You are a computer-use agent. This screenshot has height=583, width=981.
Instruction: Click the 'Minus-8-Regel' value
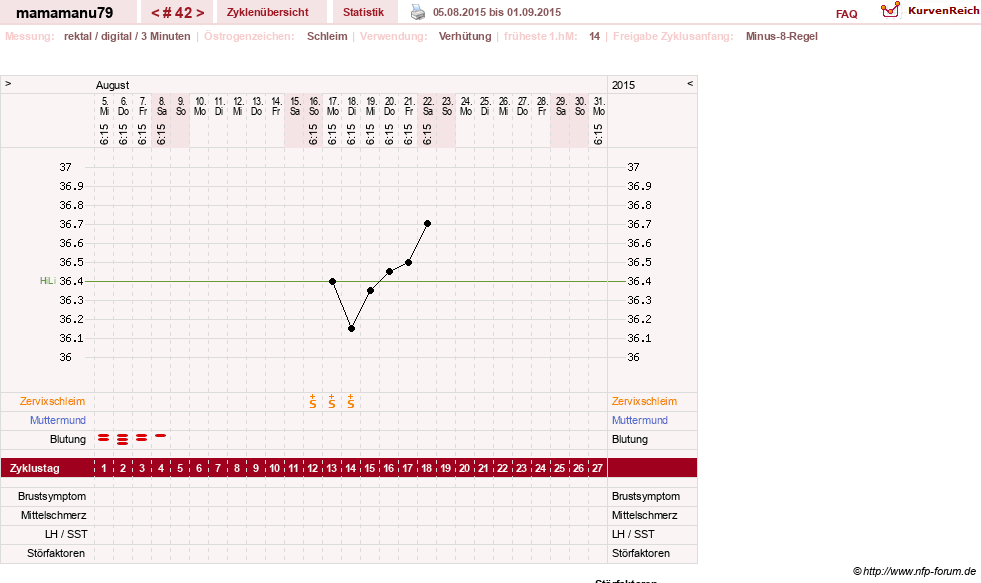click(781, 36)
